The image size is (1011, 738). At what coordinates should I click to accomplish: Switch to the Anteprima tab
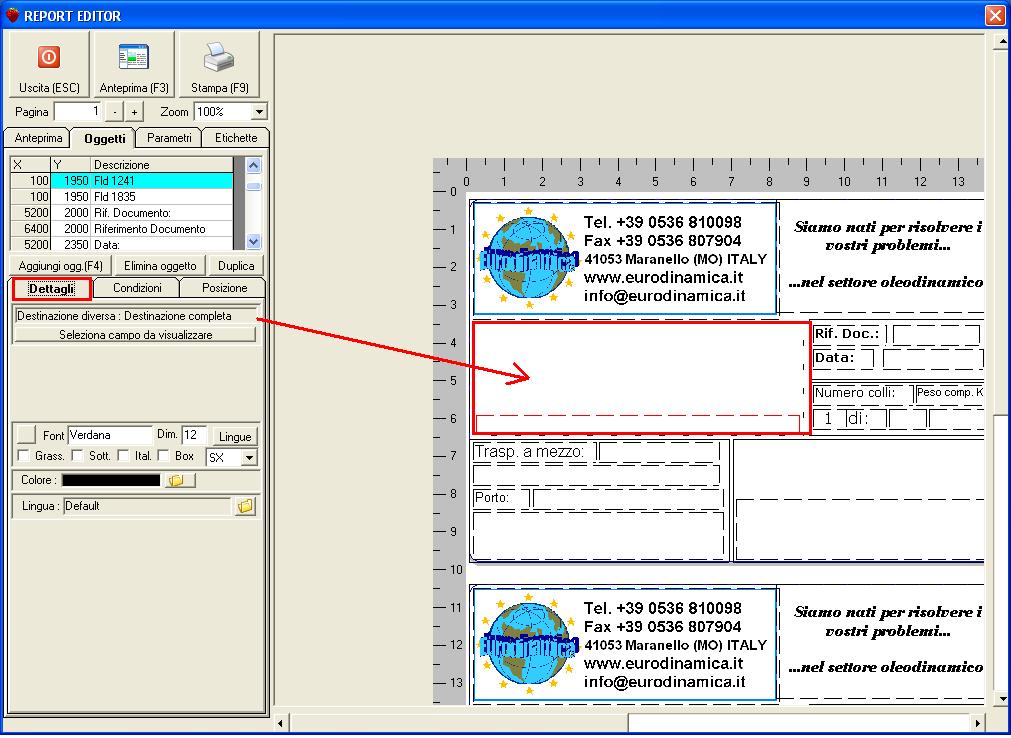point(38,138)
